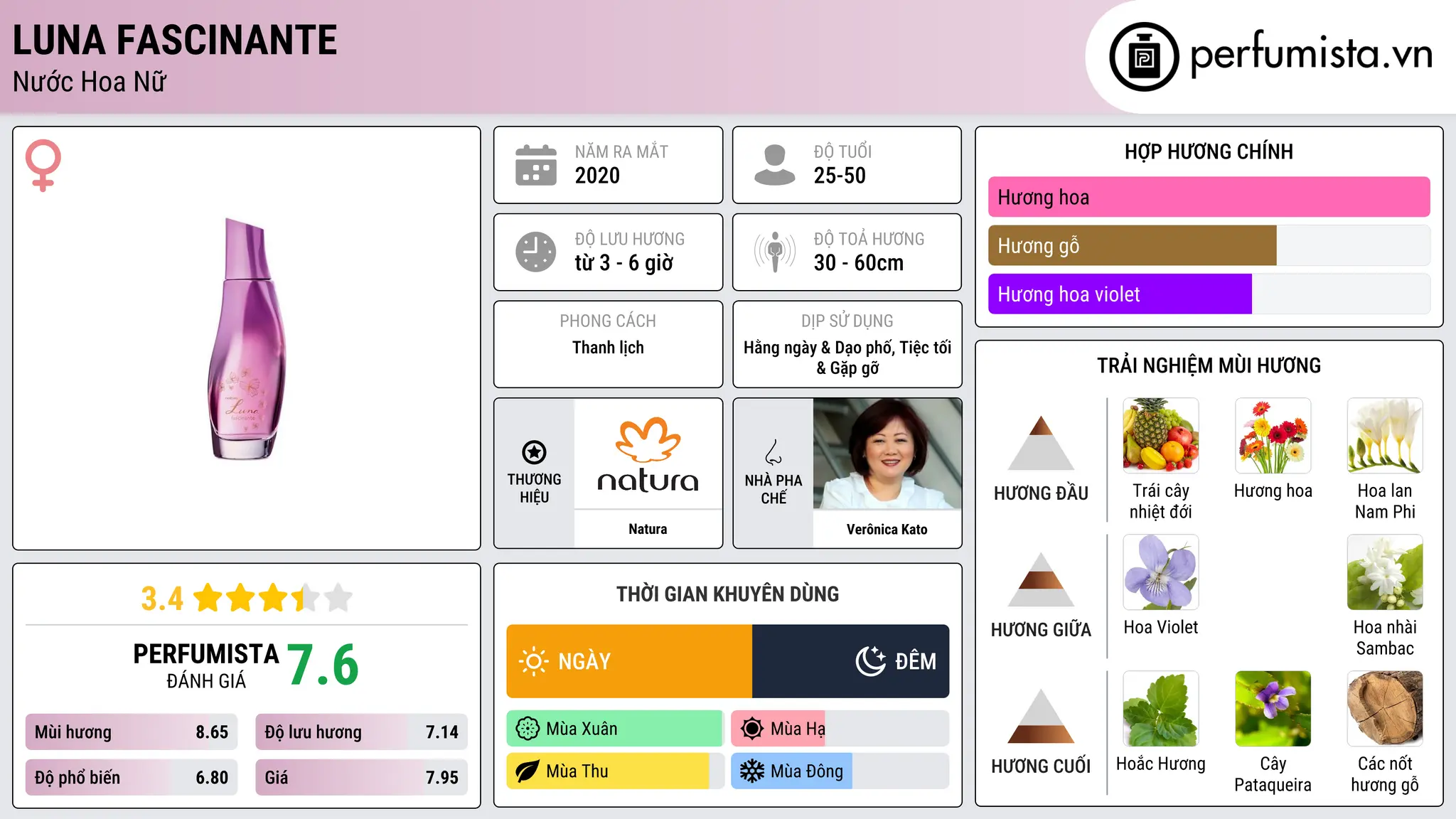
Task: Click the Độ phổ biến 6.80 score bar
Action: (132, 777)
